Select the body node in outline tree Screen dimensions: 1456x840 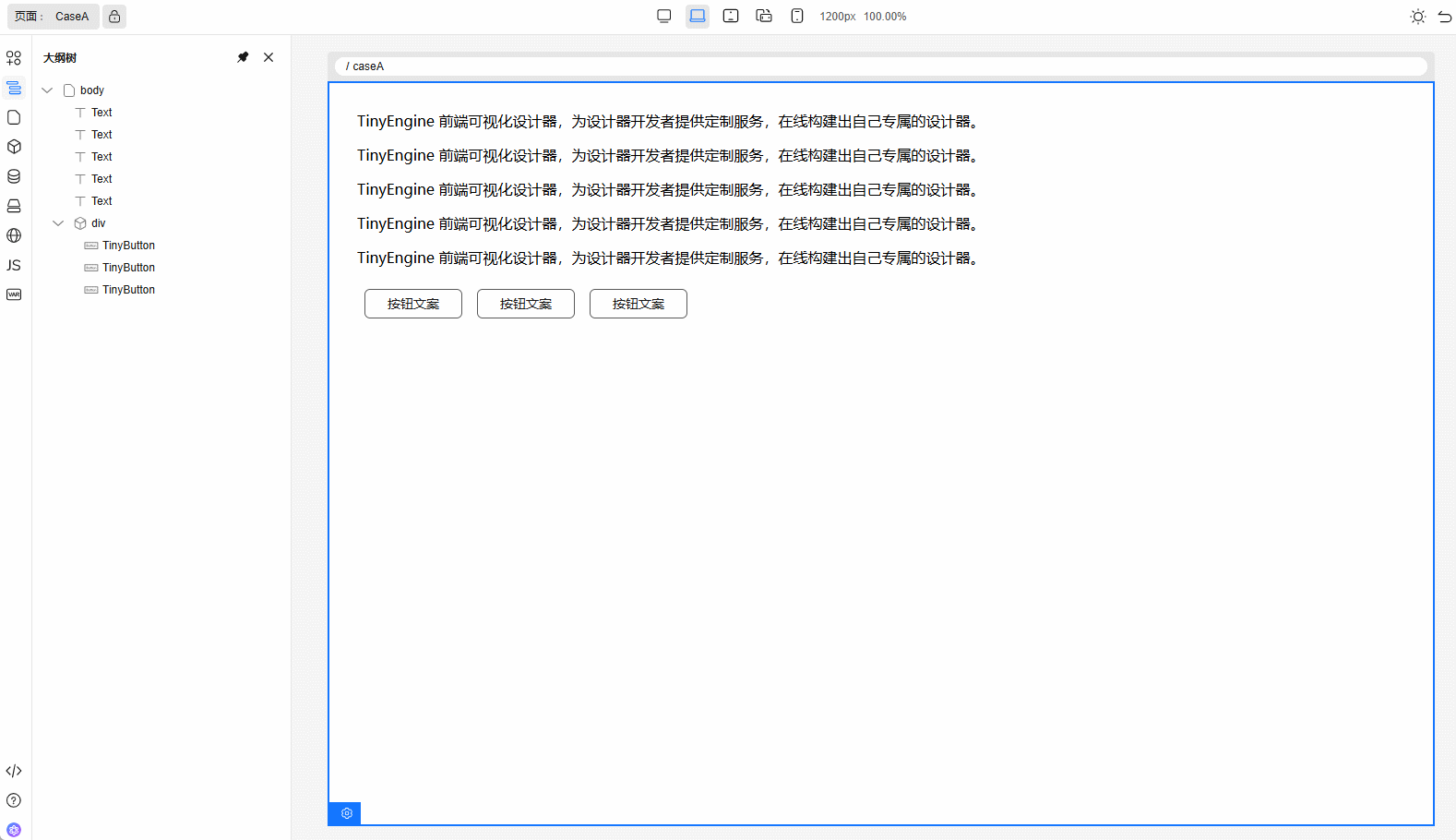pyautogui.click(x=91, y=90)
